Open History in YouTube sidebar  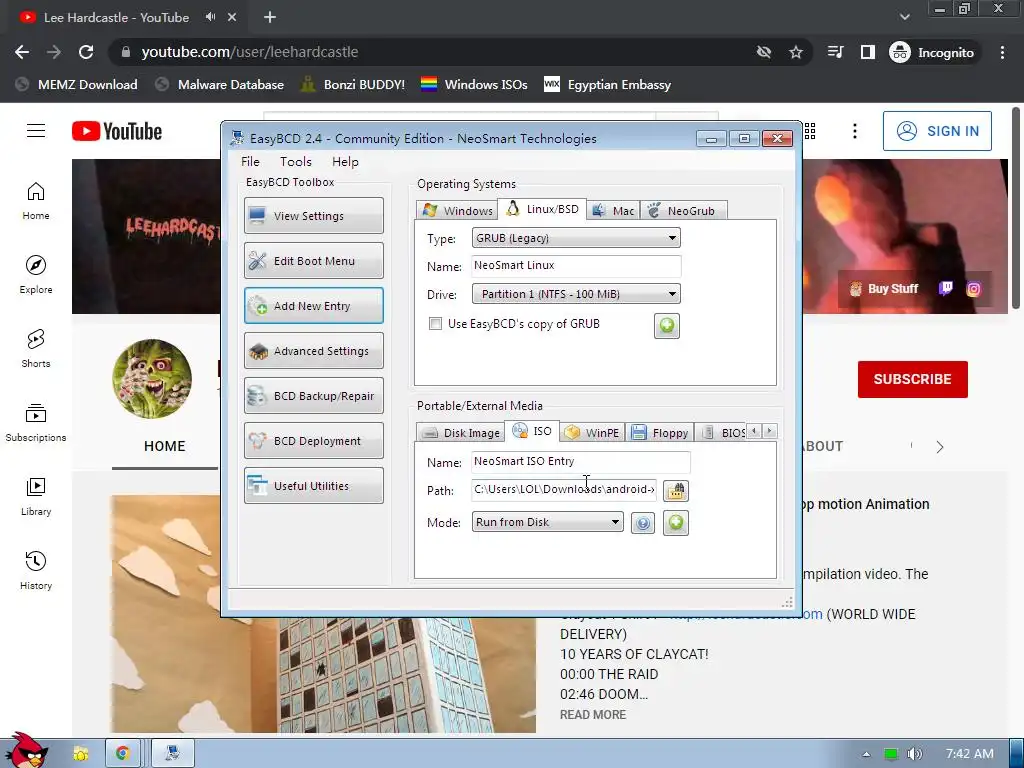36,571
